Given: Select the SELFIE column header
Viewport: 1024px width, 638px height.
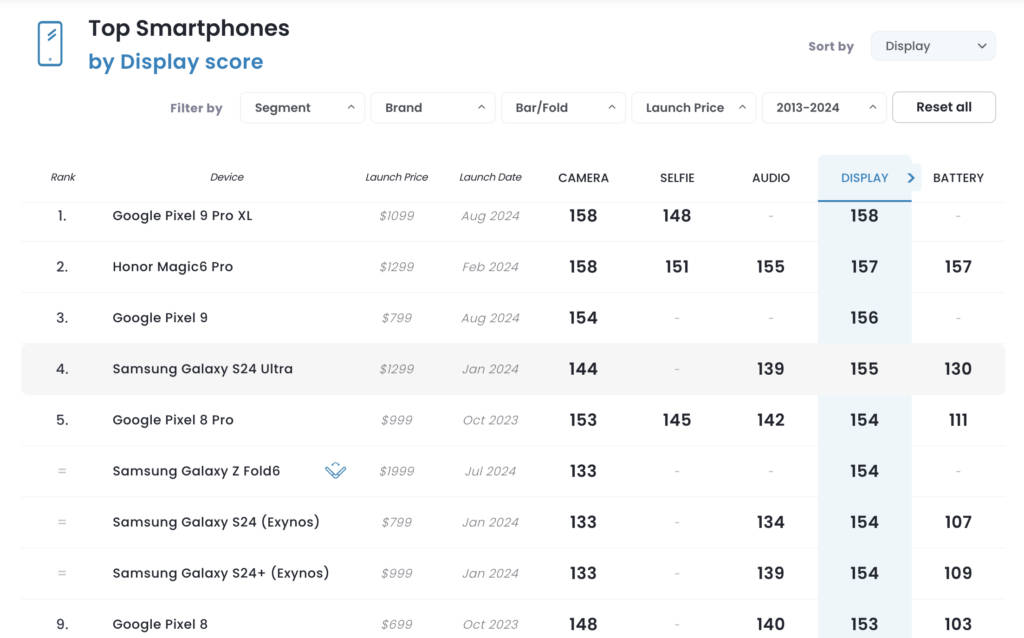Looking at the screenshot, I should tap(677, 178).
